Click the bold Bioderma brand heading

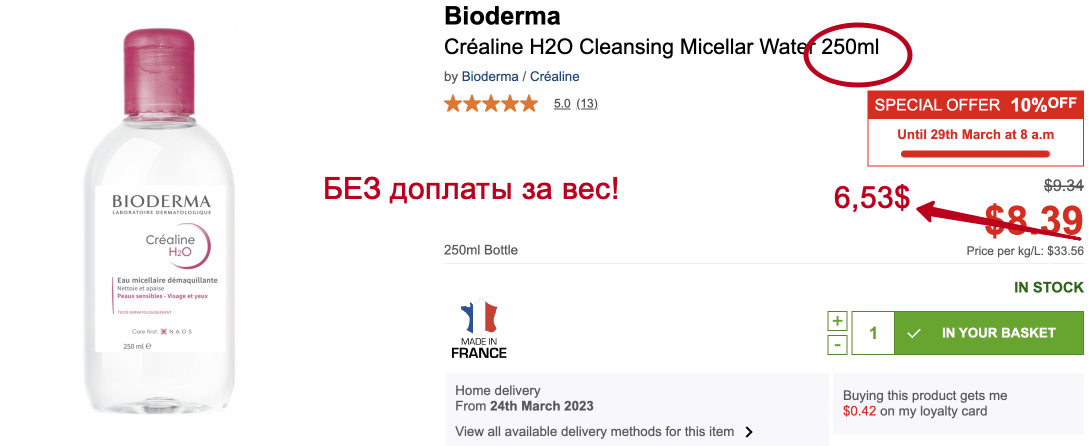pyautogui.click(x=501, y=16)
